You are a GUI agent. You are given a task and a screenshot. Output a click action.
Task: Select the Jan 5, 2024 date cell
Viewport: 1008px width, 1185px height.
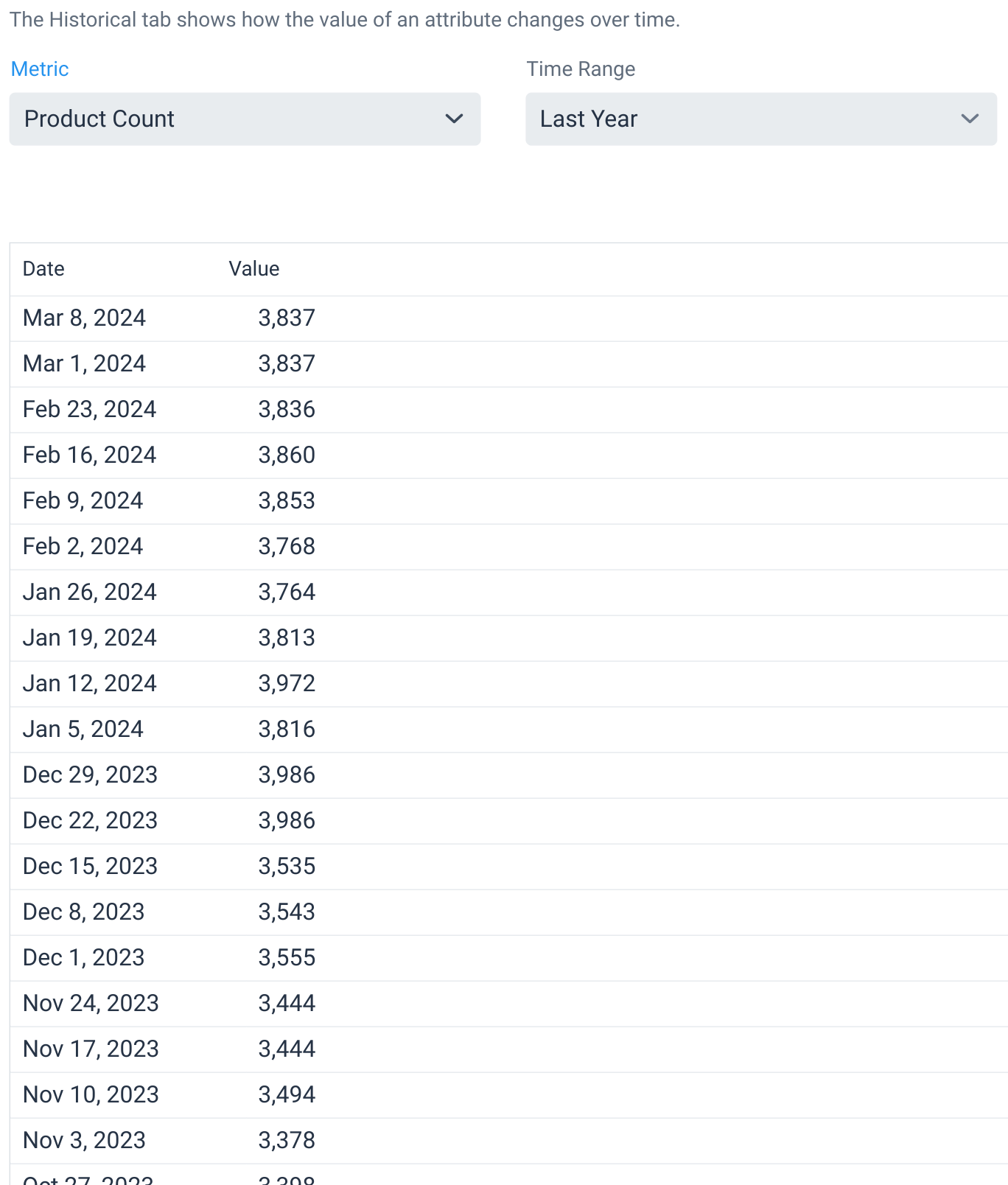83,730
